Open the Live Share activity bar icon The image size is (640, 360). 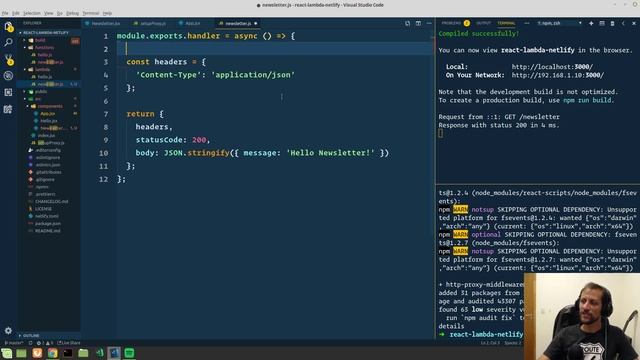[x=8, y=109]
